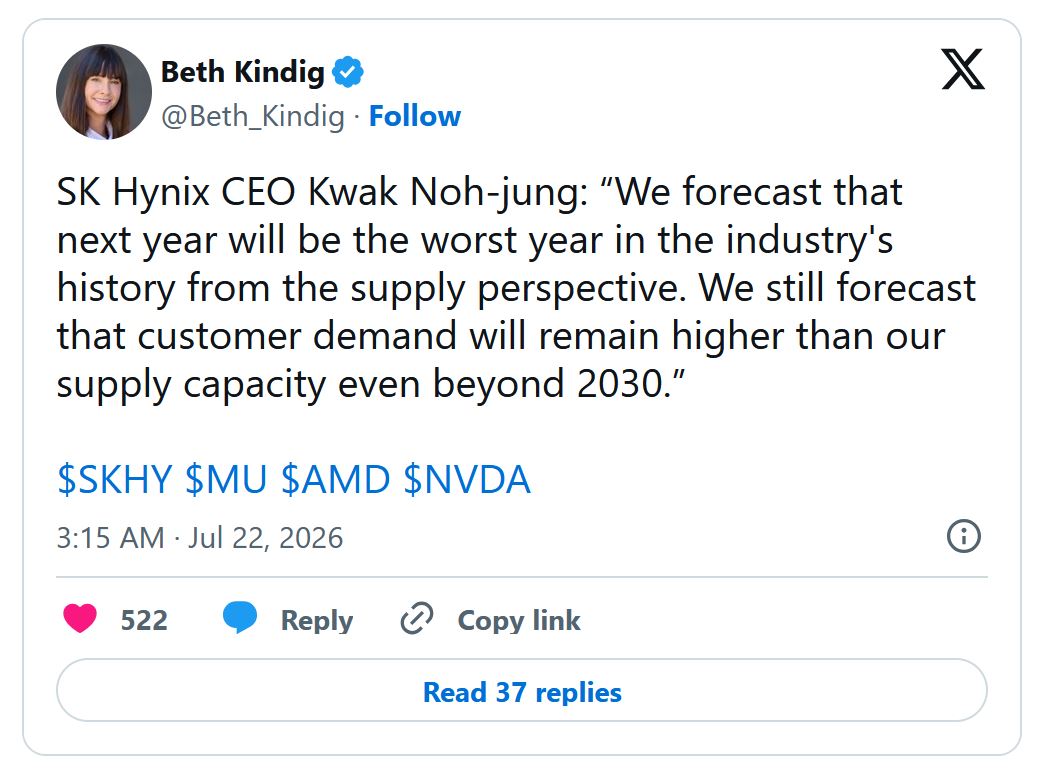The height and width of the screenshot is (776, 1038).
Task: Follow Beth Kindig
Action: [414, 117]
